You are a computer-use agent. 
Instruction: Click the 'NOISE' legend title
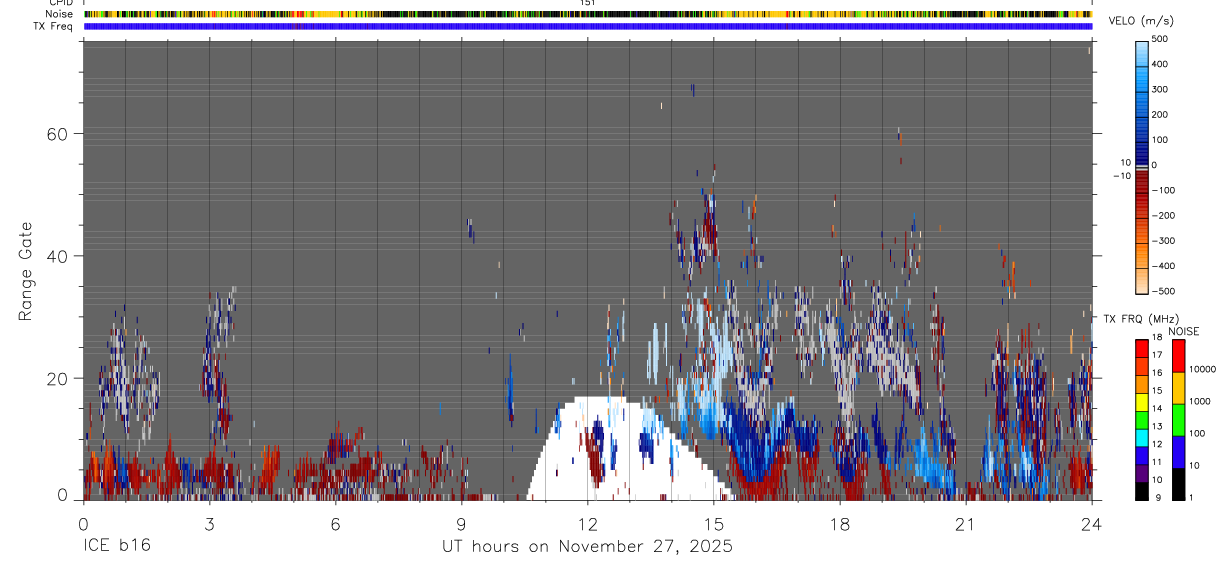tap(1182, 332)
